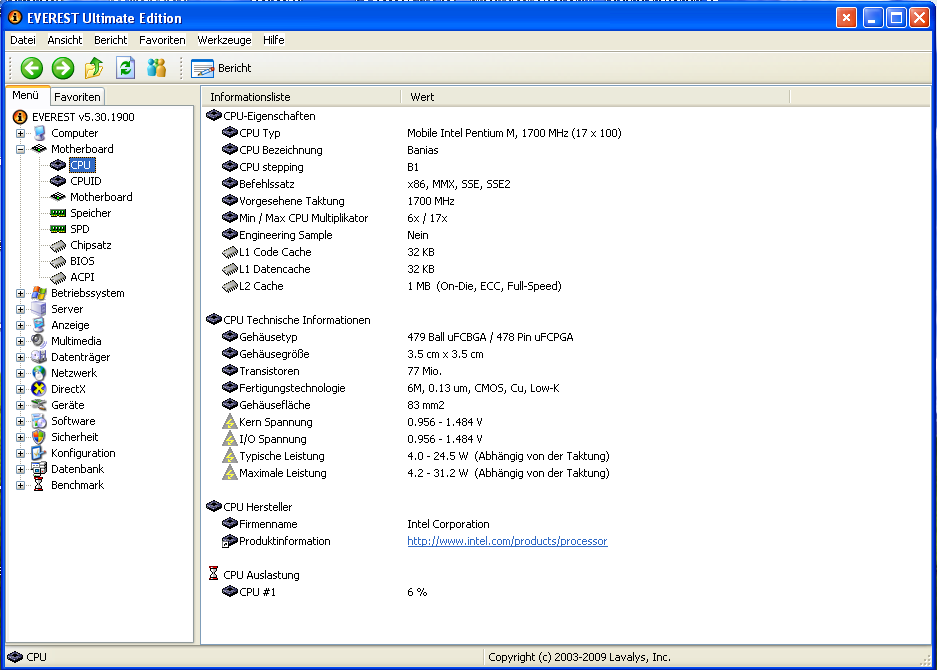Expand the Betriebssystem tree node
937x670 pixels.
[20, 293]
